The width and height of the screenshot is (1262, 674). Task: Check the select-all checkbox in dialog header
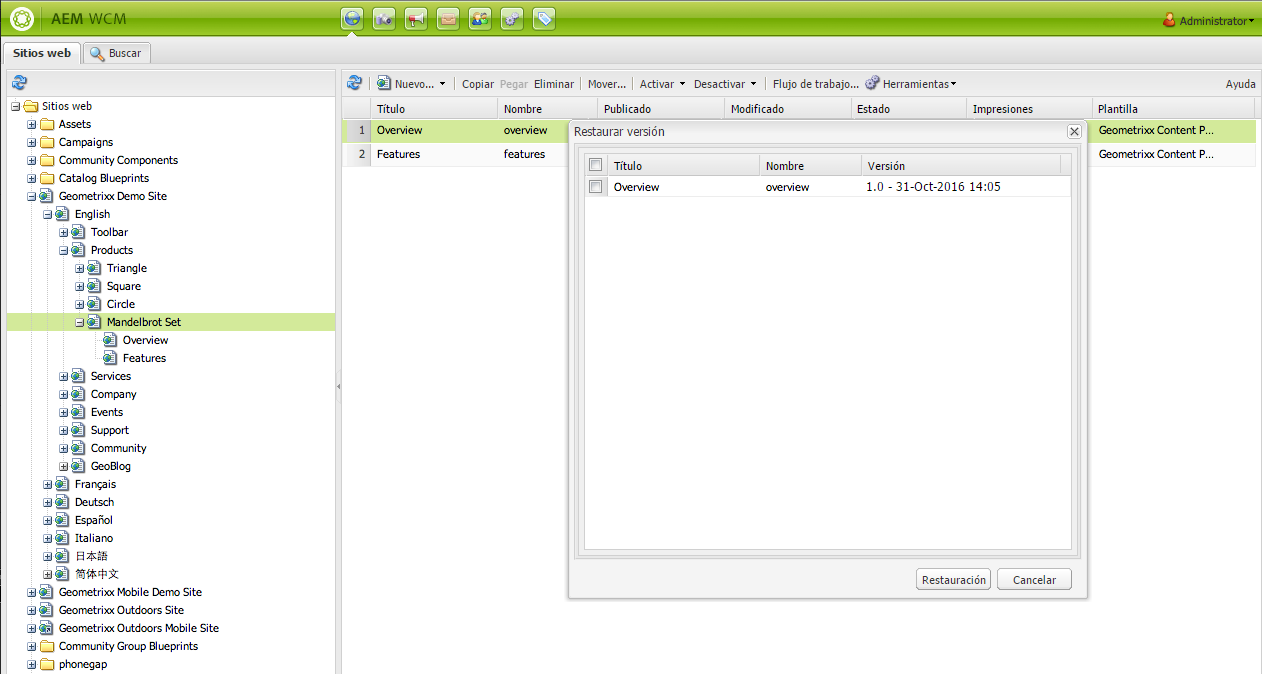596,165
